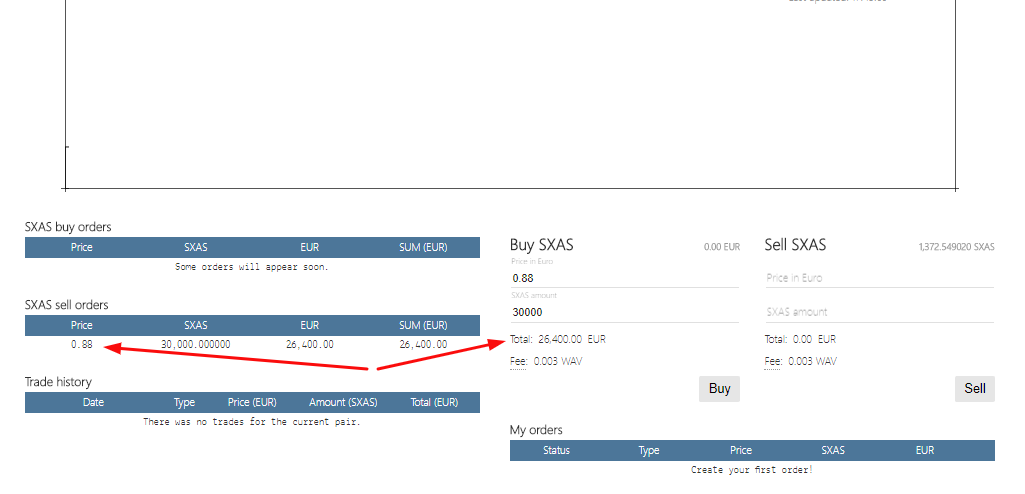1025x494 pixels.
Task: Click the Status header in My orders
Action: (556, 450)
